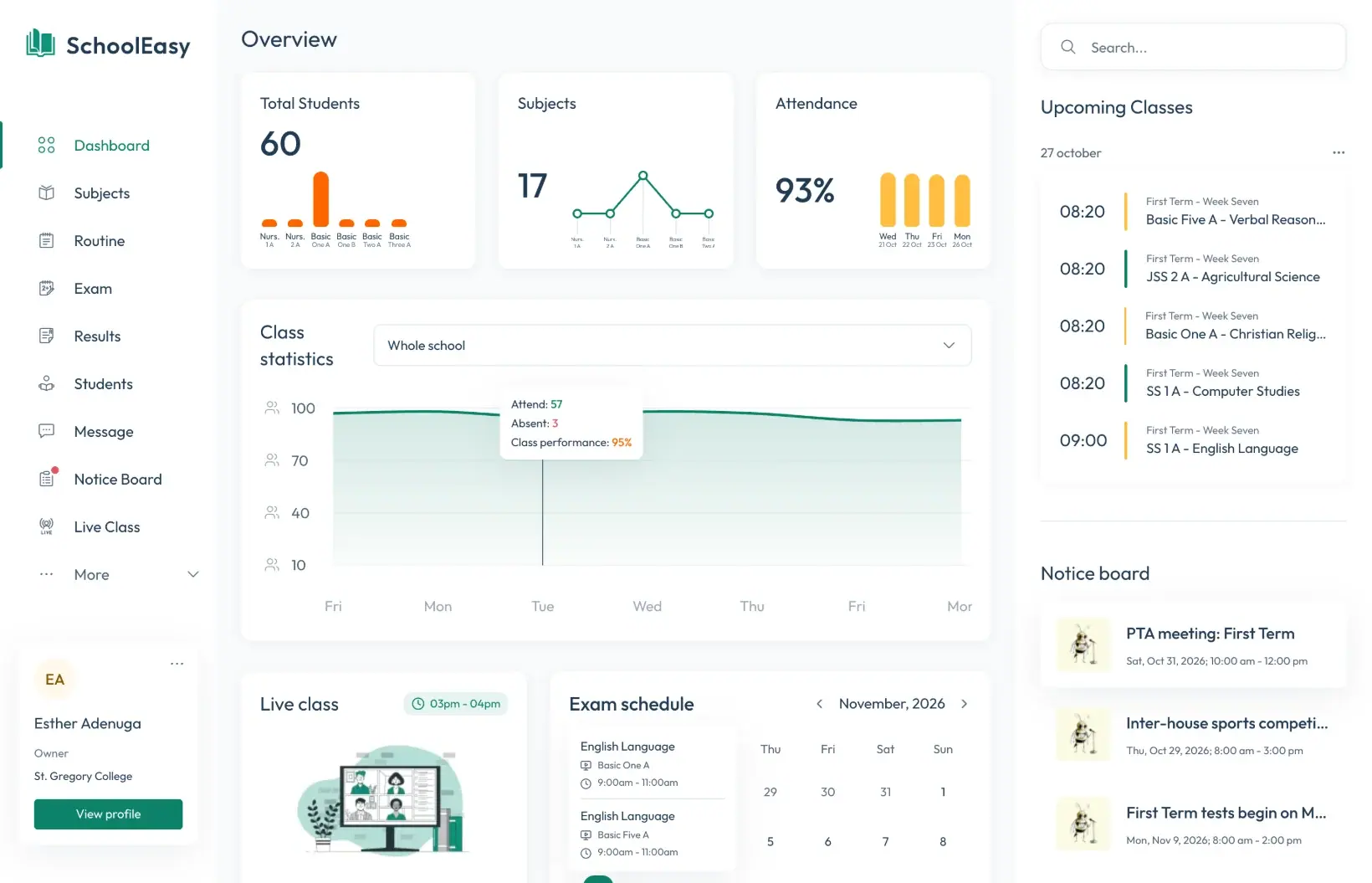
Task: Click the Wed 21 Oct attendance bar
Action: click(888, 200)
